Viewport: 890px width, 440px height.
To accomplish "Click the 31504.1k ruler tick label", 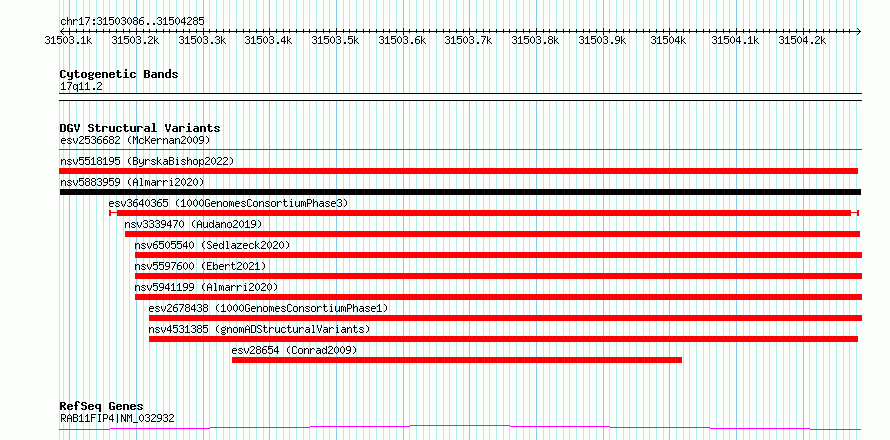I will coord(735,40).
